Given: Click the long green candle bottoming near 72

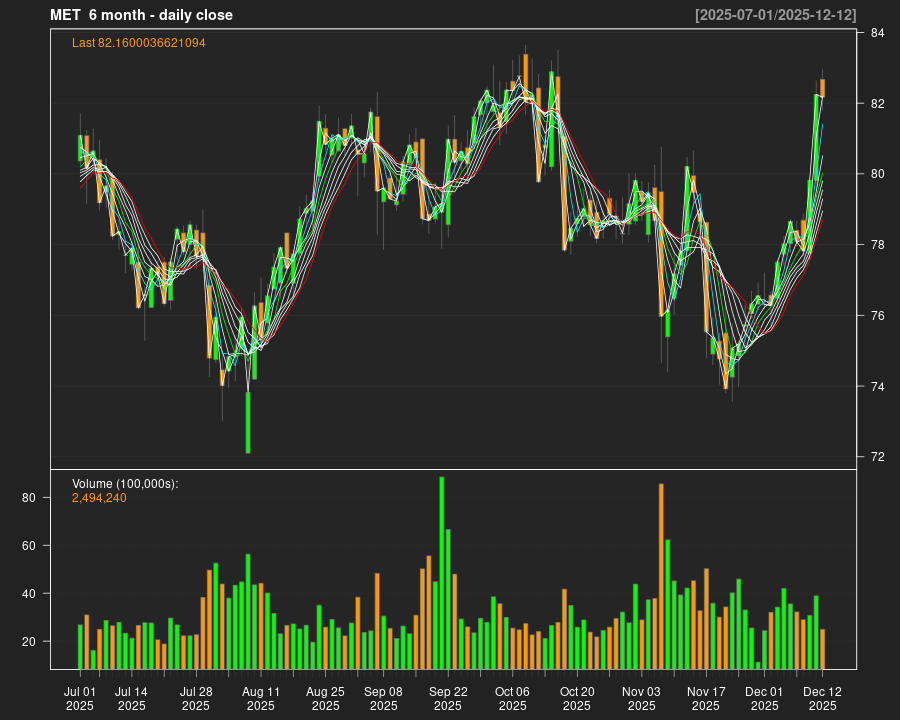Looking at the screenshot, I should pos(248,422).
